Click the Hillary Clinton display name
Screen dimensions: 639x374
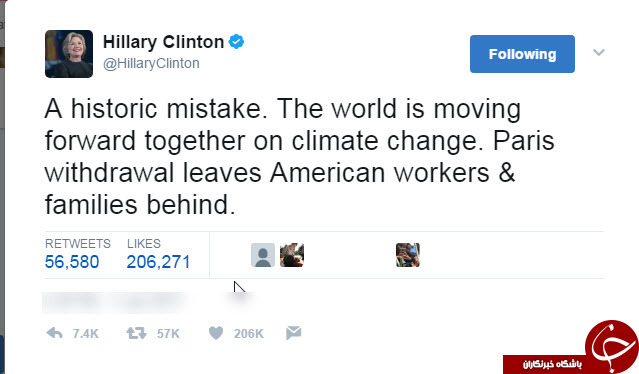click(163, 42)
